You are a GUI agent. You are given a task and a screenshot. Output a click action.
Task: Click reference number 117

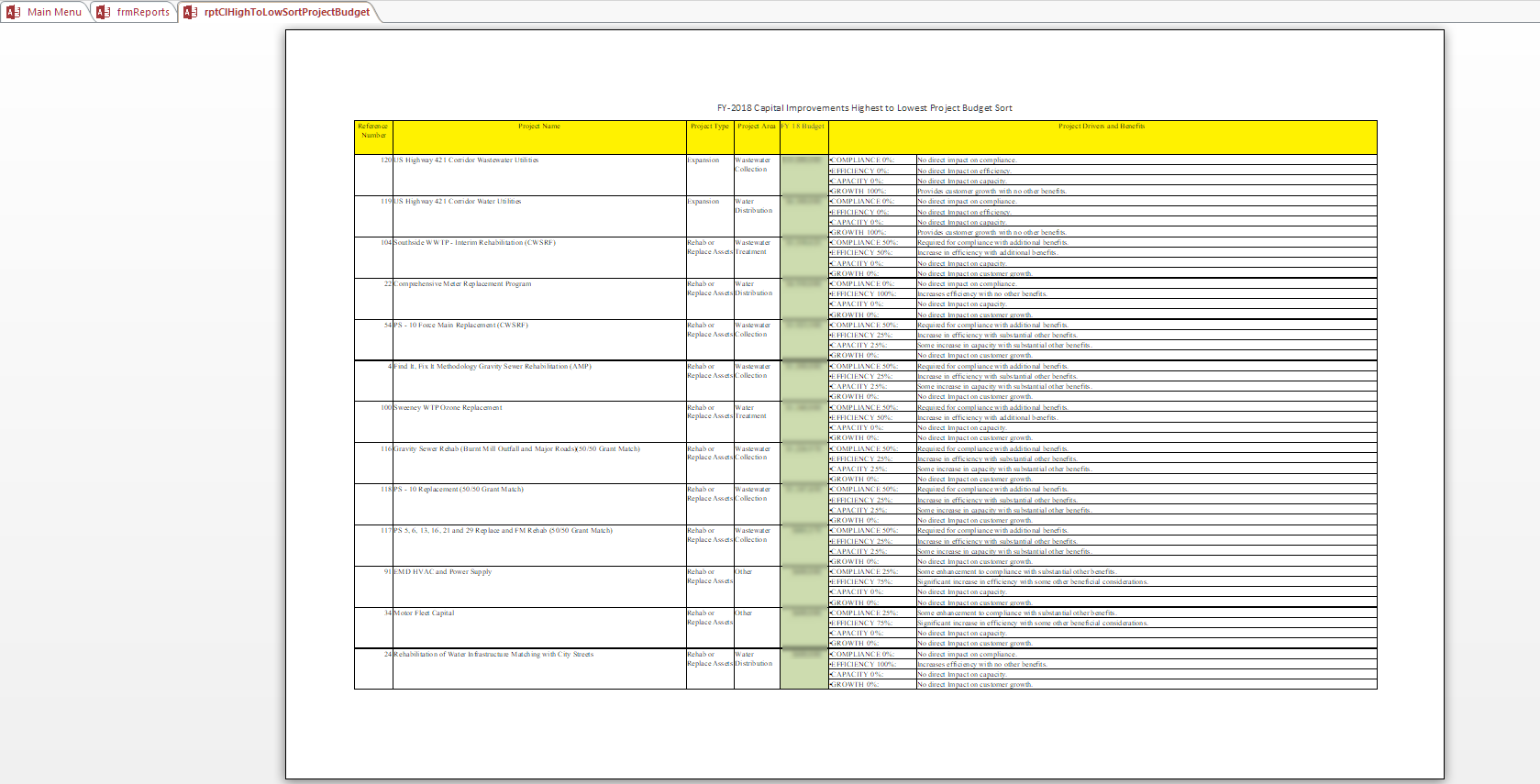(386, 531)
